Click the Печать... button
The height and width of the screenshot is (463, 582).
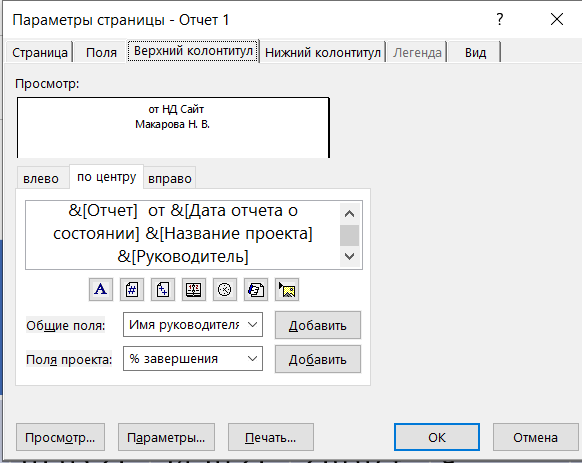point(271,437)
